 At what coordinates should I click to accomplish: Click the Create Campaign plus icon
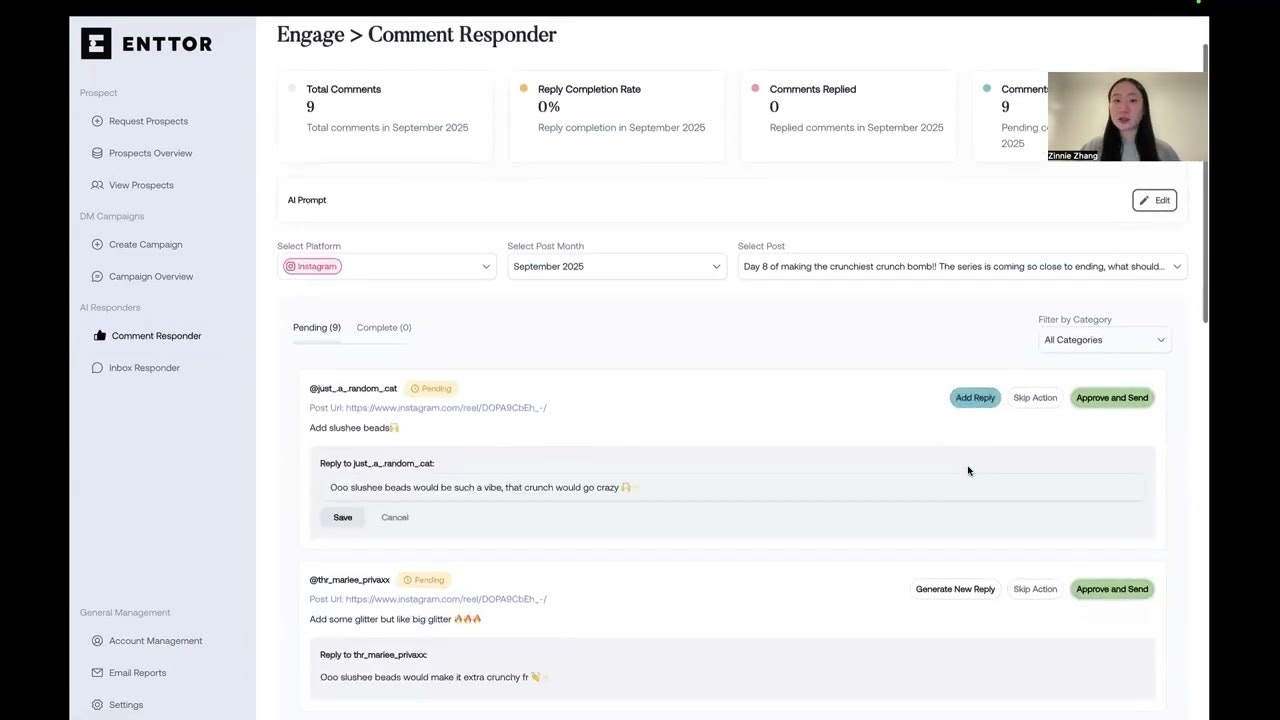click(x=97, y=244)
